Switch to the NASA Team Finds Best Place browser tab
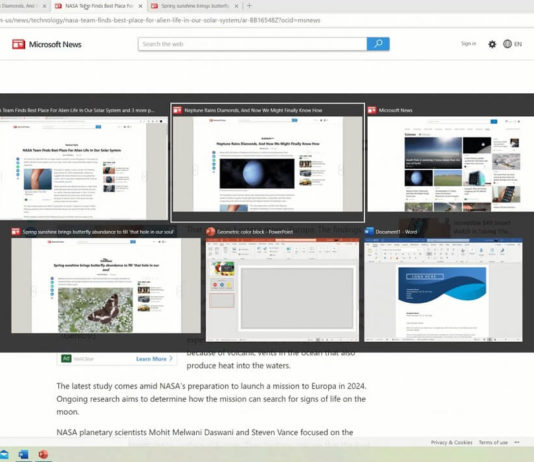 click(x=98, y=6)
